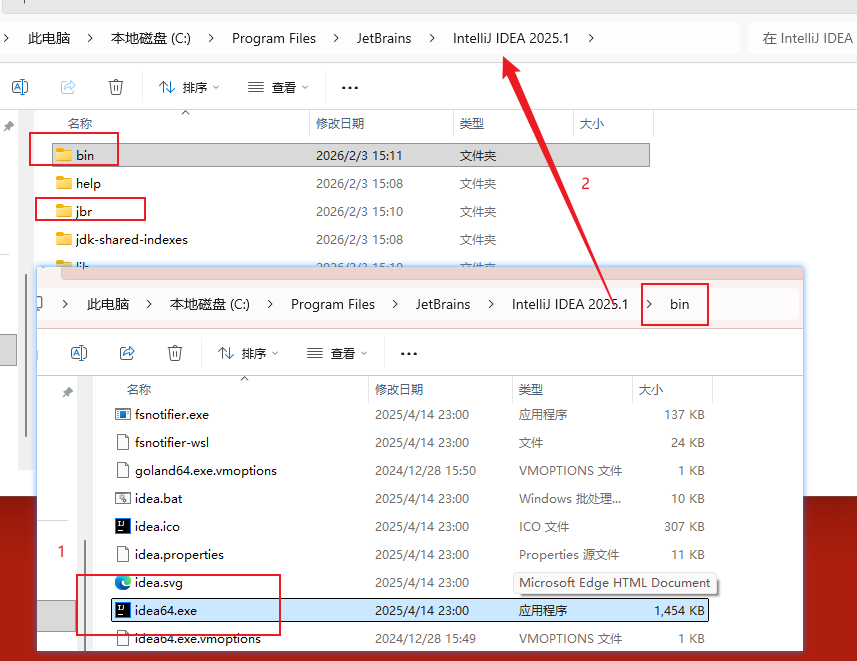Sort by 名称 column in the bin window
857x661 pixels.
pyautogui.click(x=139, y=389)
